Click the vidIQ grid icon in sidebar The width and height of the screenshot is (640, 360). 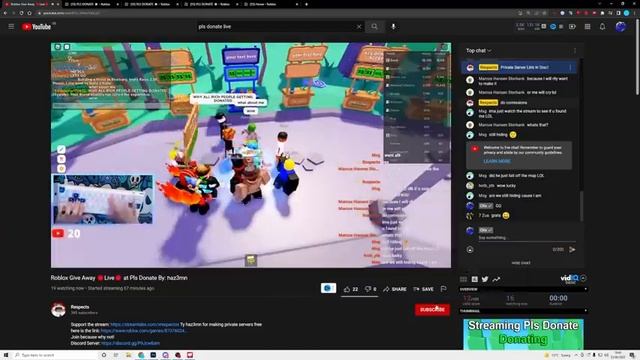[x=463, y=279]
